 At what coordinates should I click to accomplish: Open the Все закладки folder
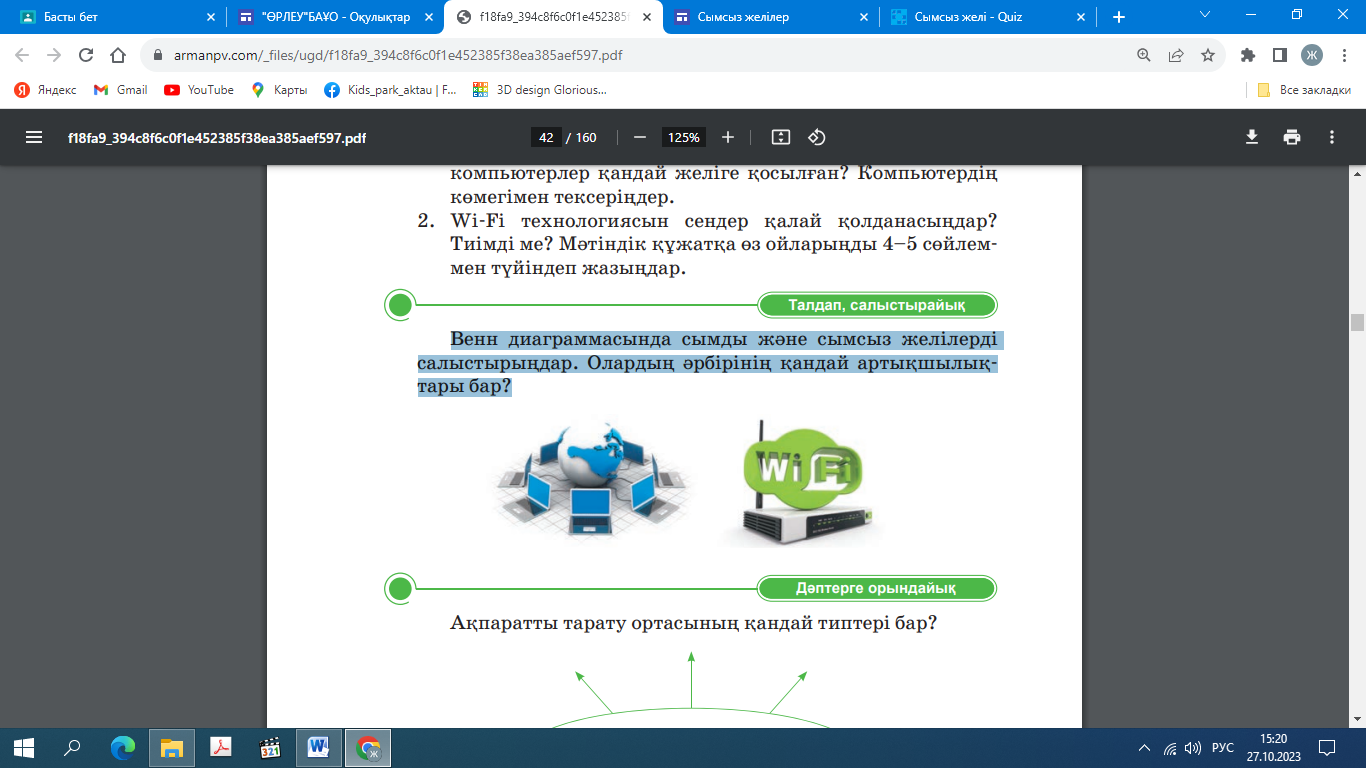pos(1305,90)
